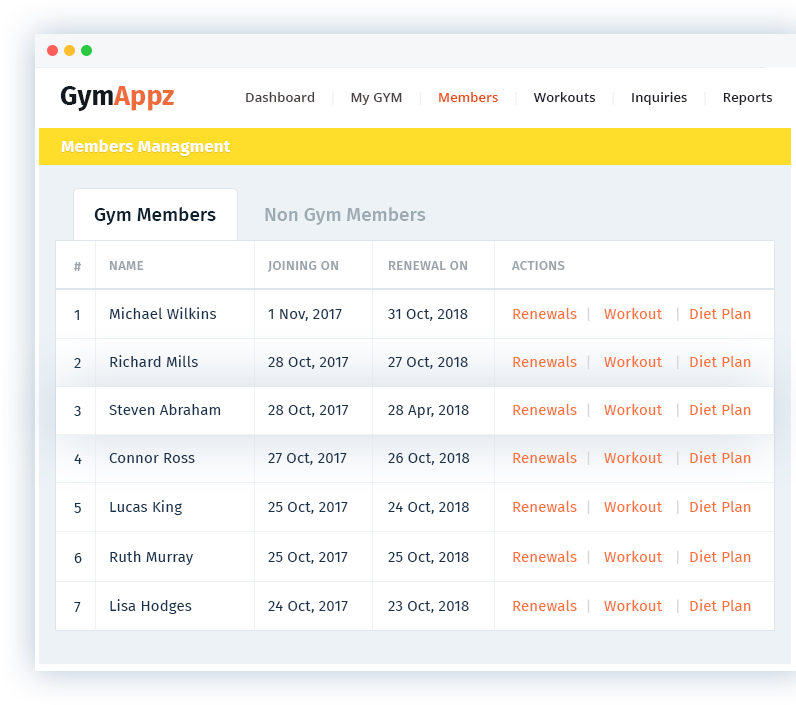View Diet Plan for Ruth Murray

pos(720,557)
